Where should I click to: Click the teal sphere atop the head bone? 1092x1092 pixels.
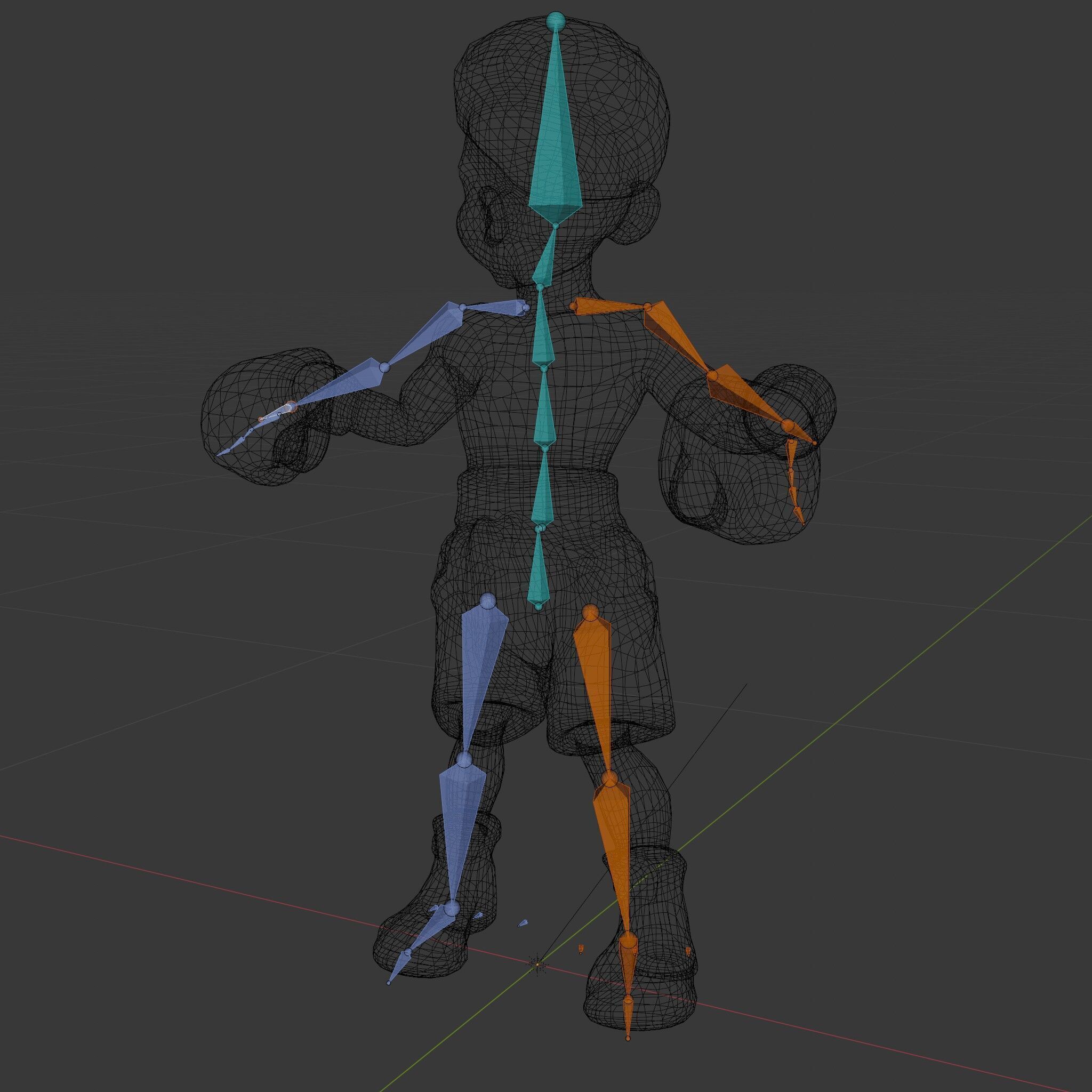coord(556,21)
